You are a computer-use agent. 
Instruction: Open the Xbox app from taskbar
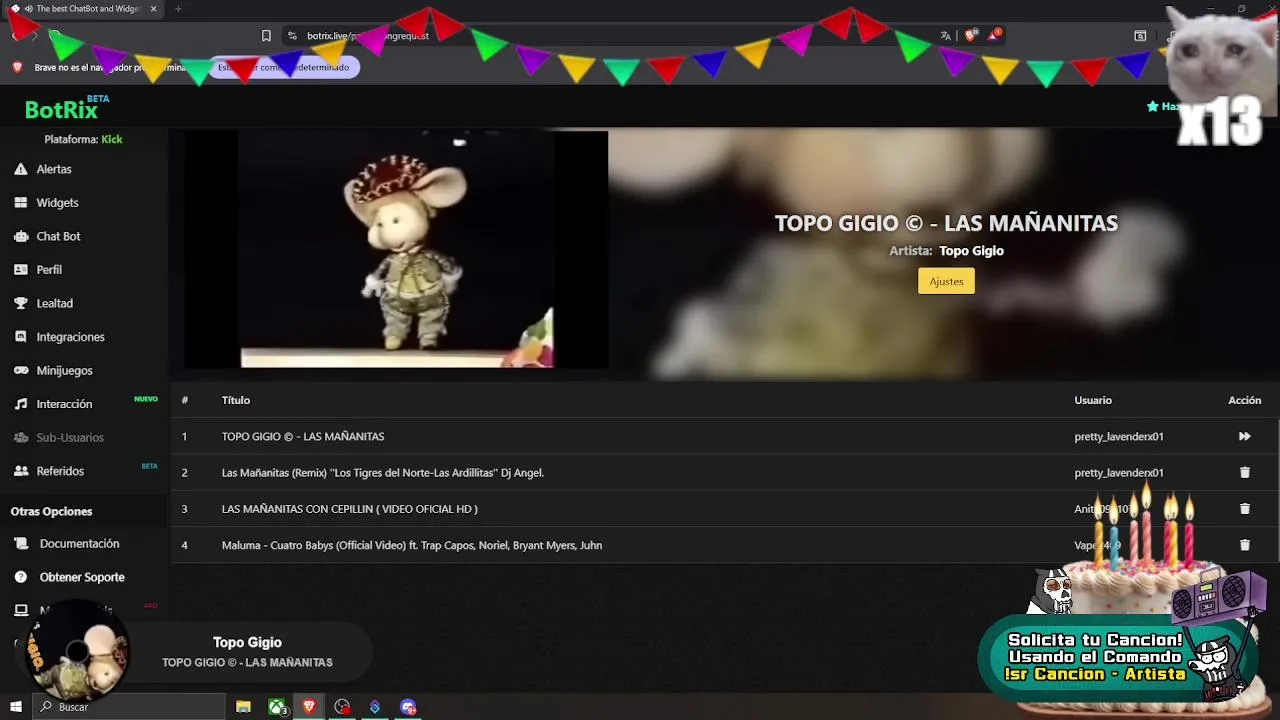click(x=277, y=707)
